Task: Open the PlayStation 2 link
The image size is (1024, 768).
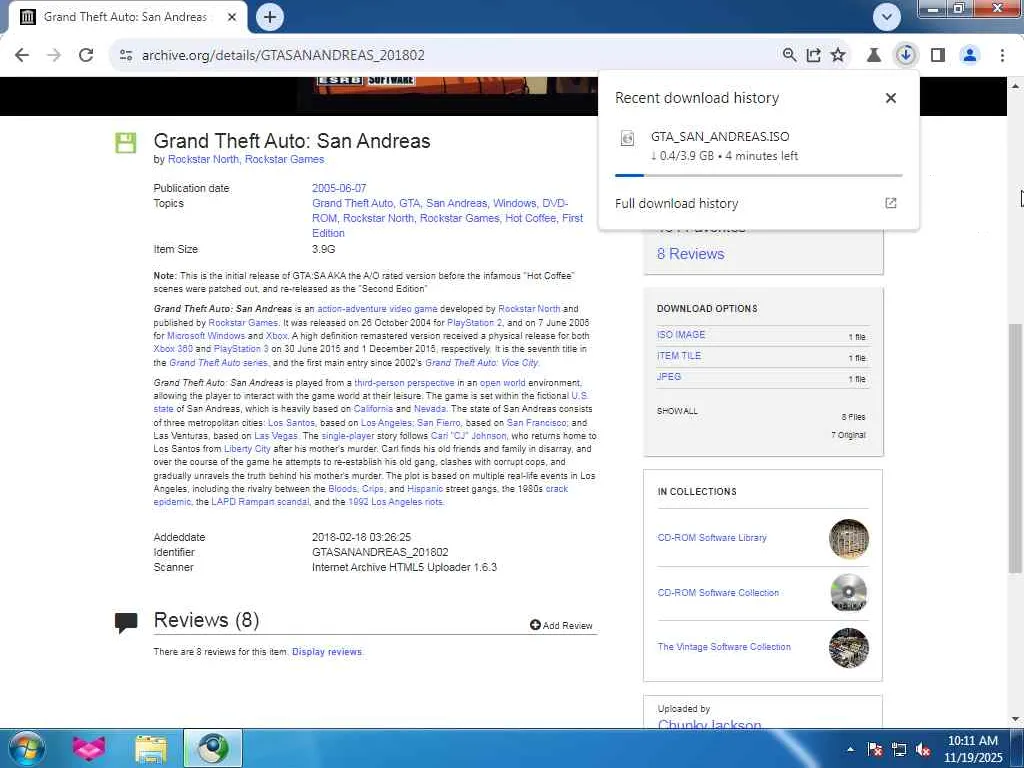Action: 475,323
